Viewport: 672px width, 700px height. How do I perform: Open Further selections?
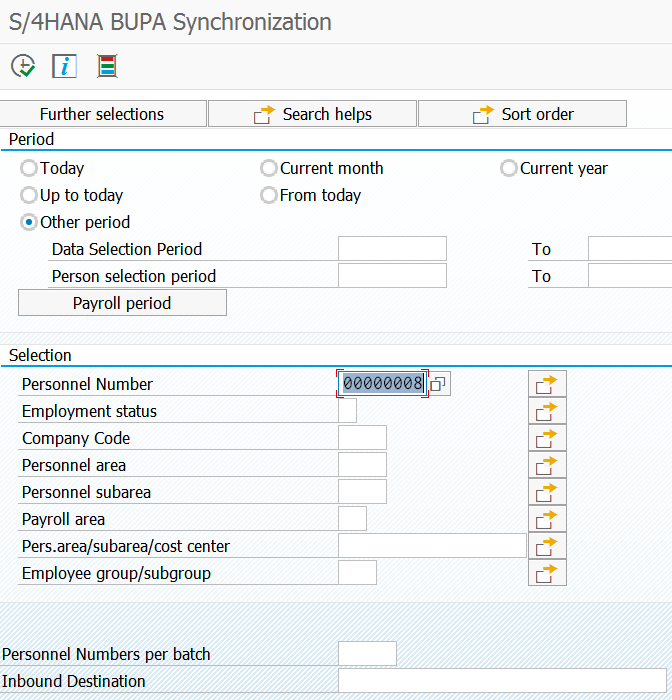pos(103,114)
